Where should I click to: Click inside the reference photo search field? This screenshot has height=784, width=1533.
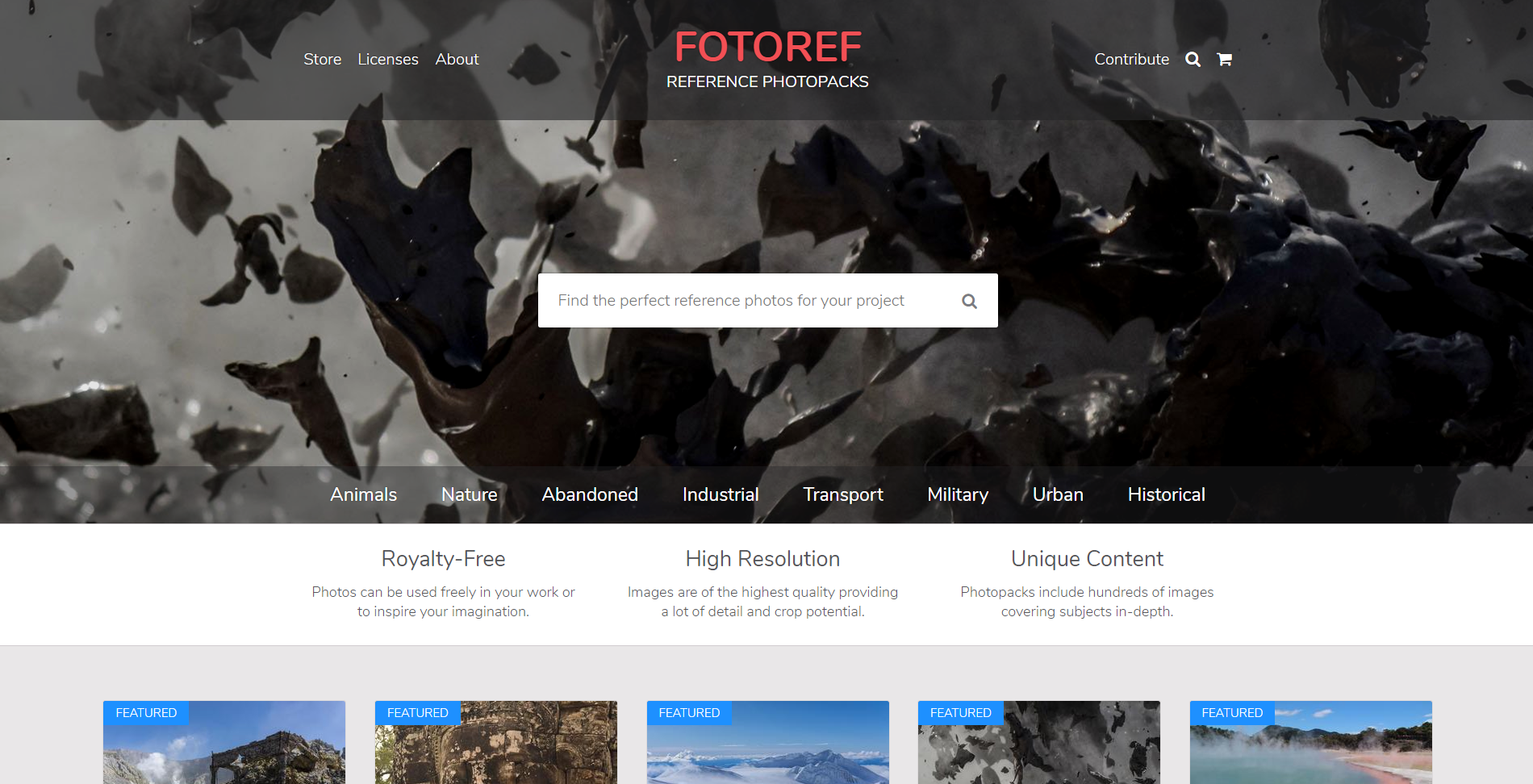[x=750, y=300]
